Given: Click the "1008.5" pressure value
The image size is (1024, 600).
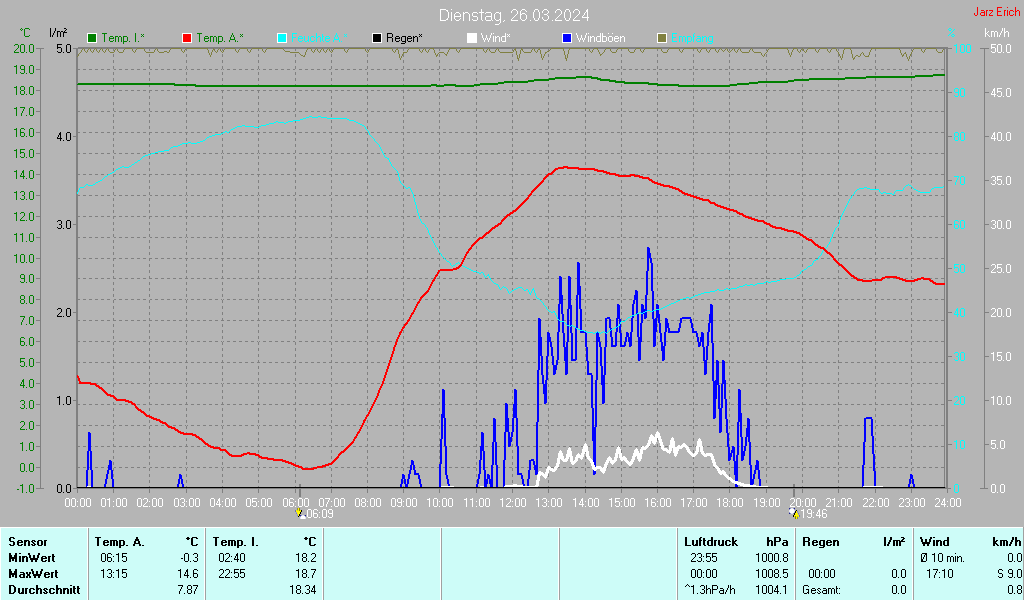Looking at the screenshot, I should (772, 574).
